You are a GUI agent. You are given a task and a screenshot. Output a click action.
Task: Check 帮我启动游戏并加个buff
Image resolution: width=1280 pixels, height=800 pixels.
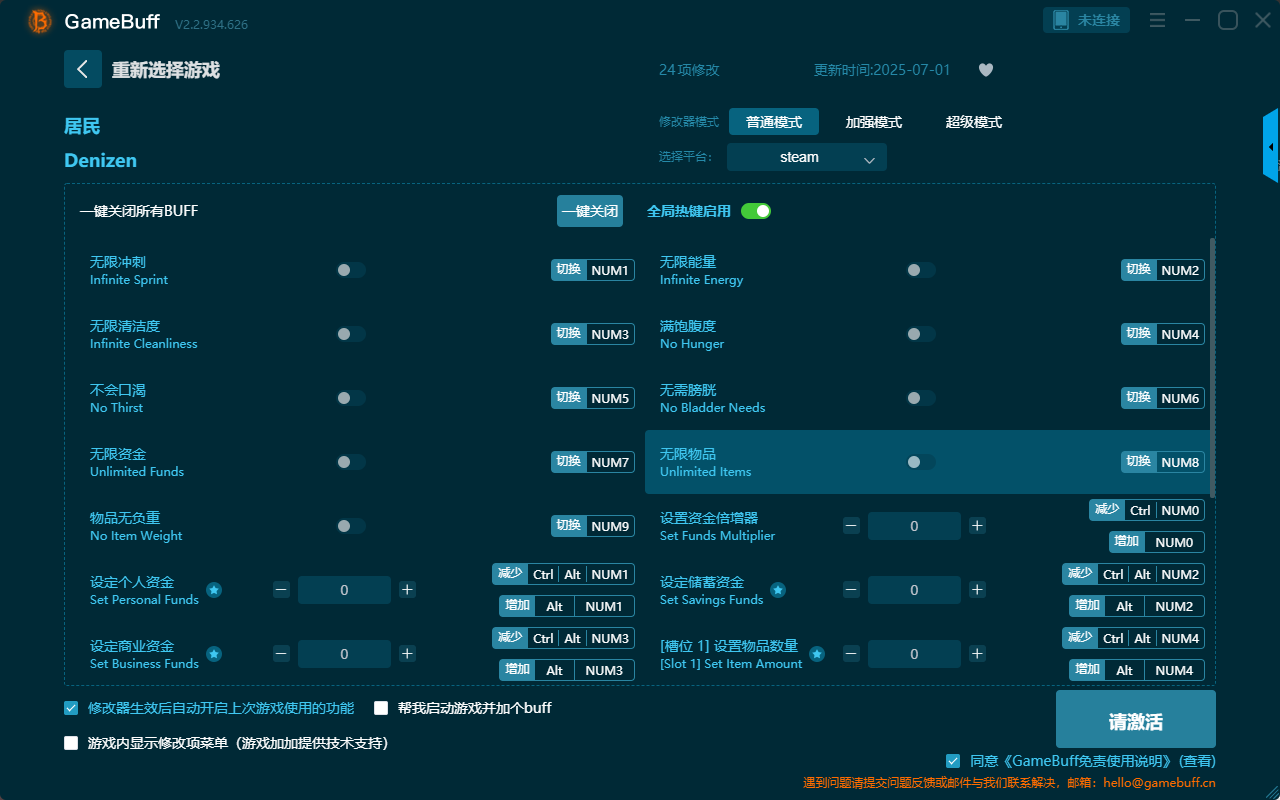381,707
